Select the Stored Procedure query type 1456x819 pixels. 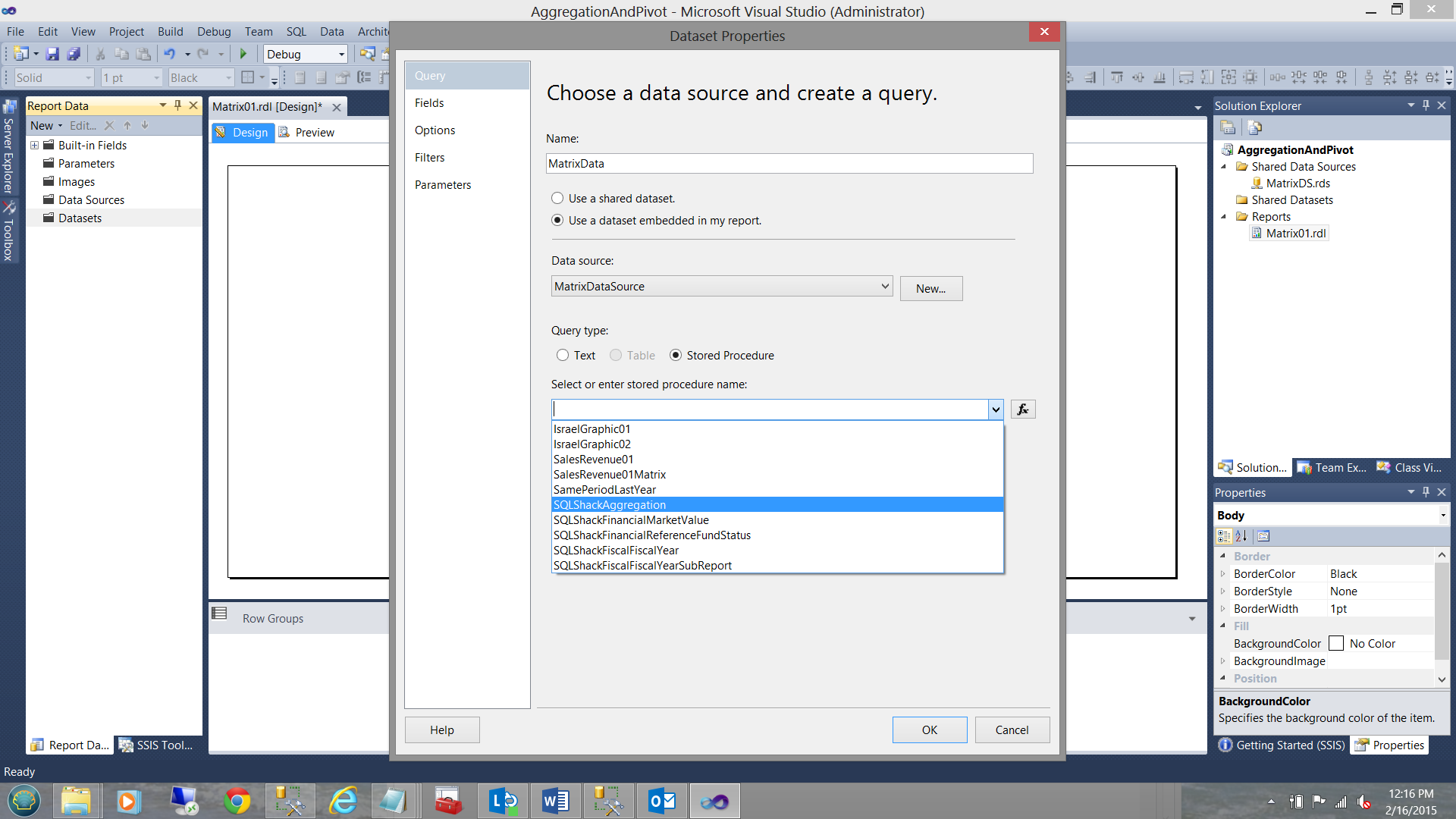pos(676,355)
